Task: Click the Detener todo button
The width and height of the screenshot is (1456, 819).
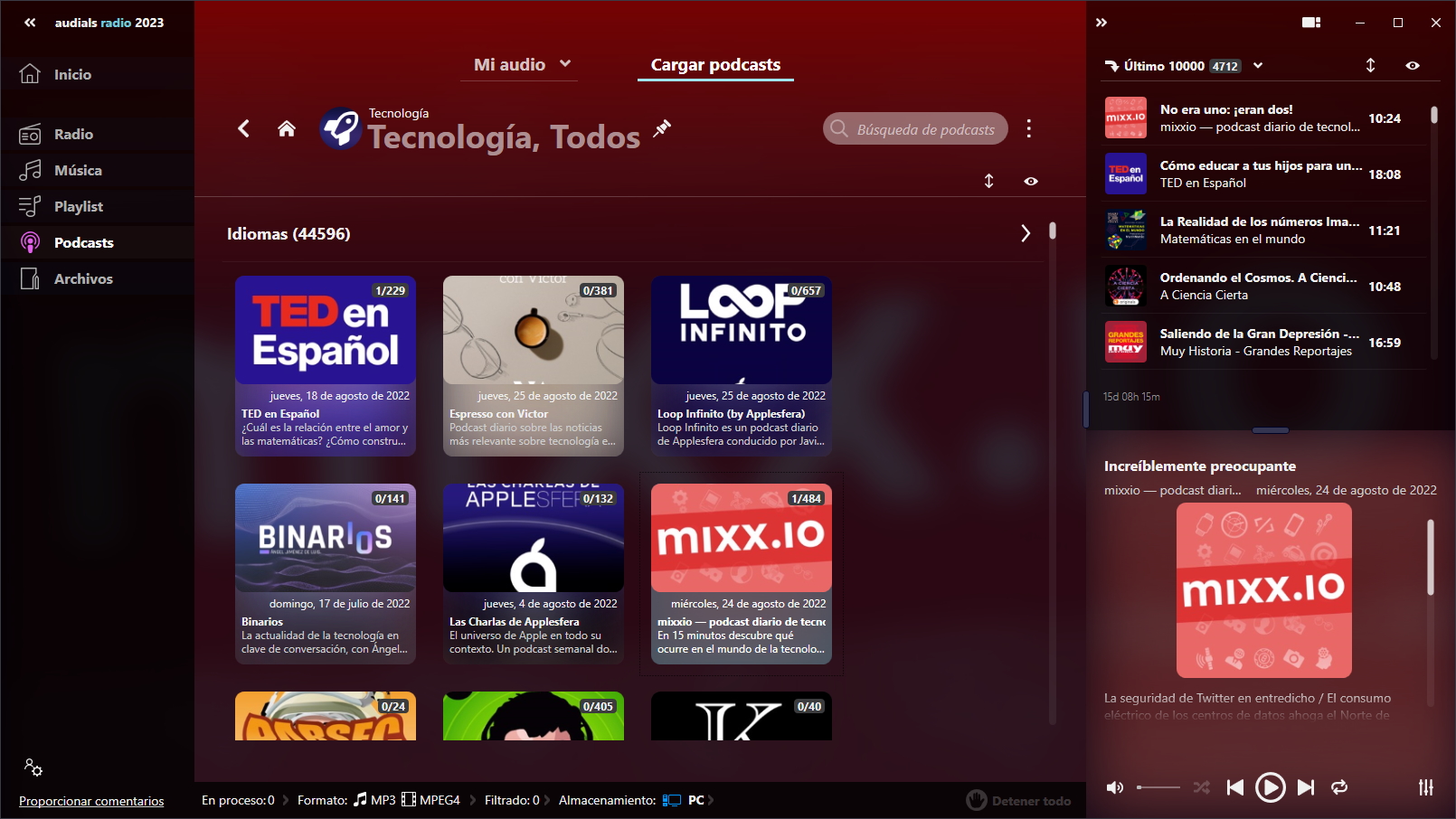Action: point(1018,800)
